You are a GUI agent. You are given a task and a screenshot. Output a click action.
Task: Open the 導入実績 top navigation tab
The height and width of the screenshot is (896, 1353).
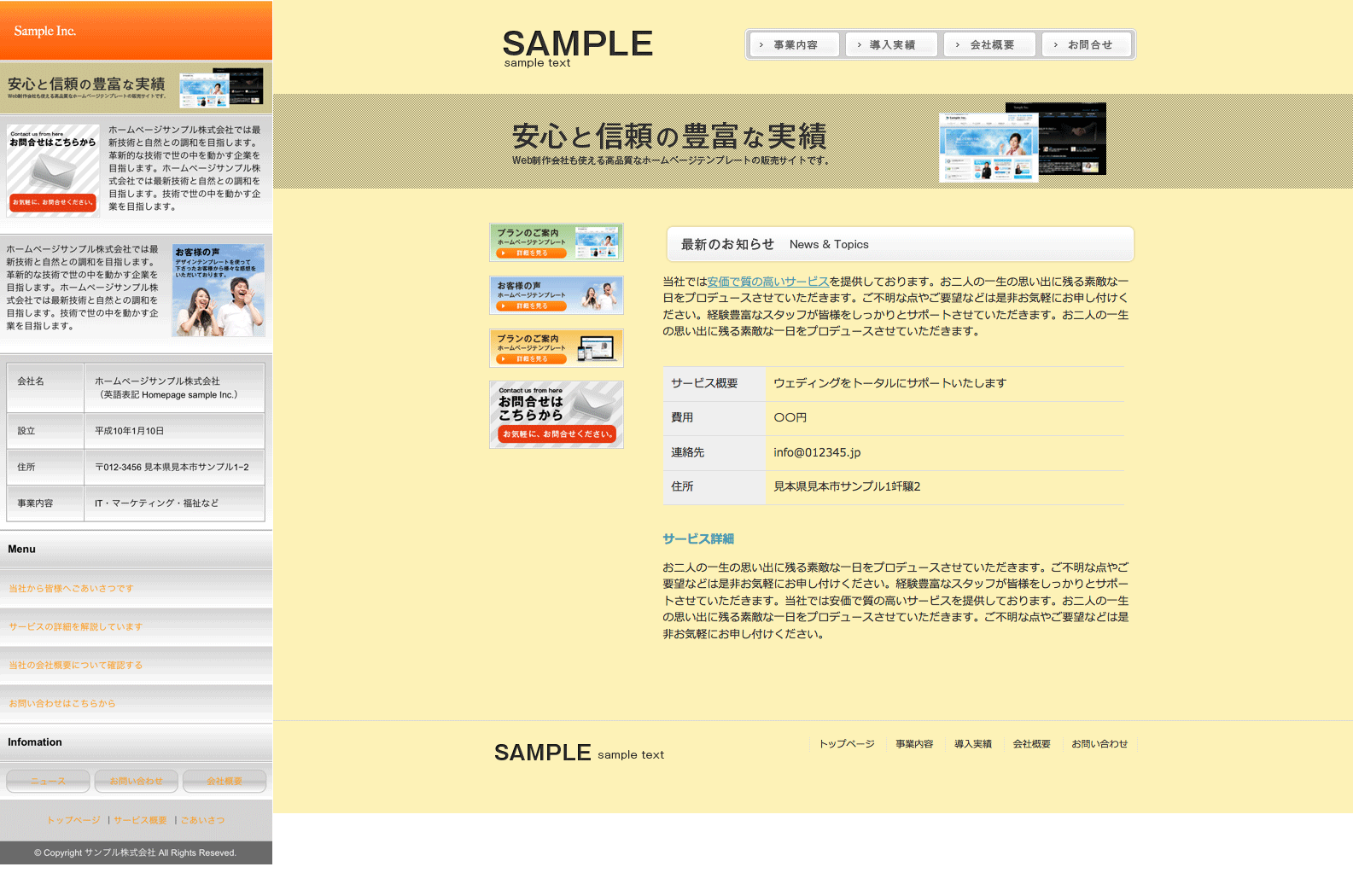pyautogui.click(x=891, y=45)
